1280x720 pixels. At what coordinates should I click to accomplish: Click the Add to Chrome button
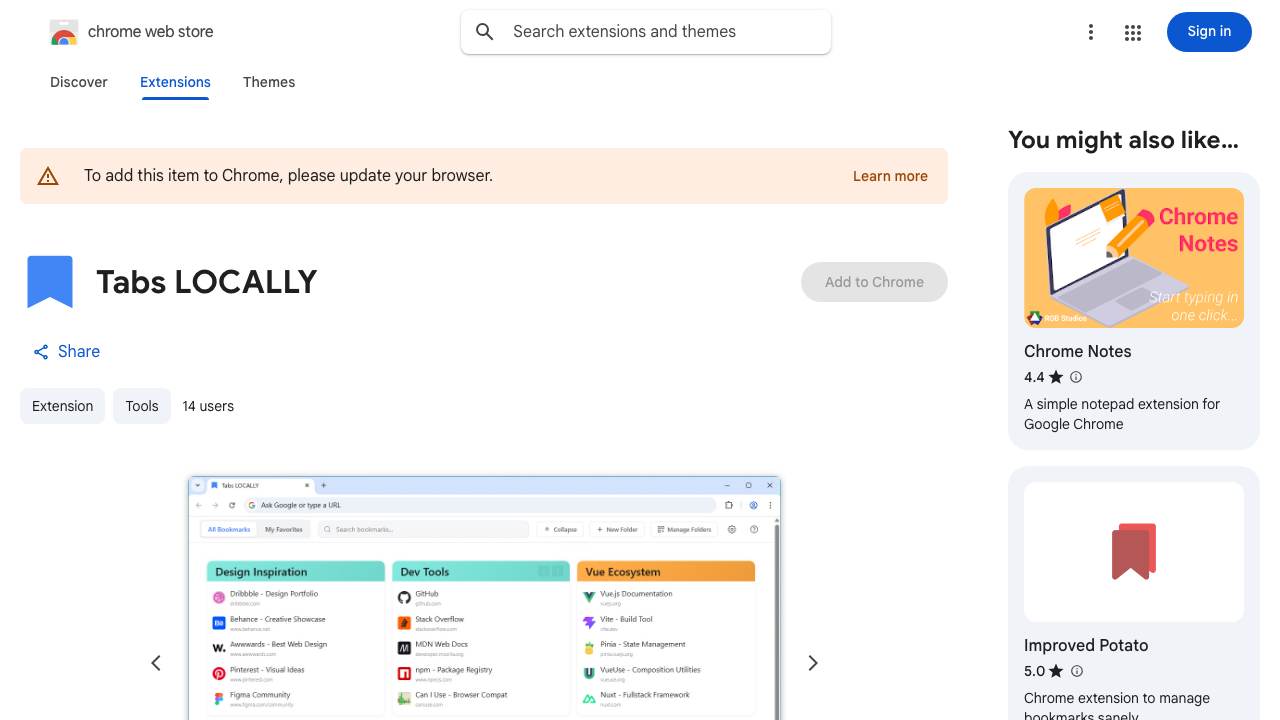coord(874,282)
